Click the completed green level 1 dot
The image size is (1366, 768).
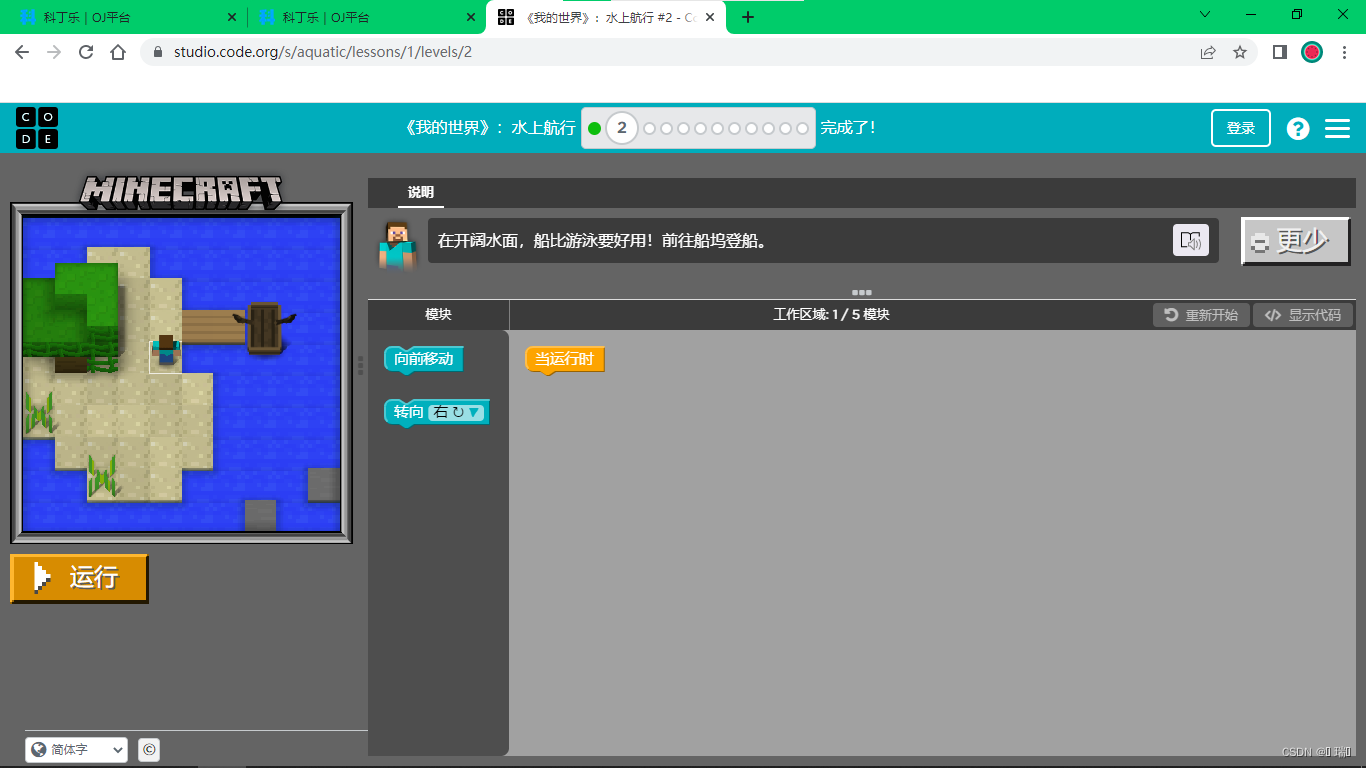(x=594, y=128)
